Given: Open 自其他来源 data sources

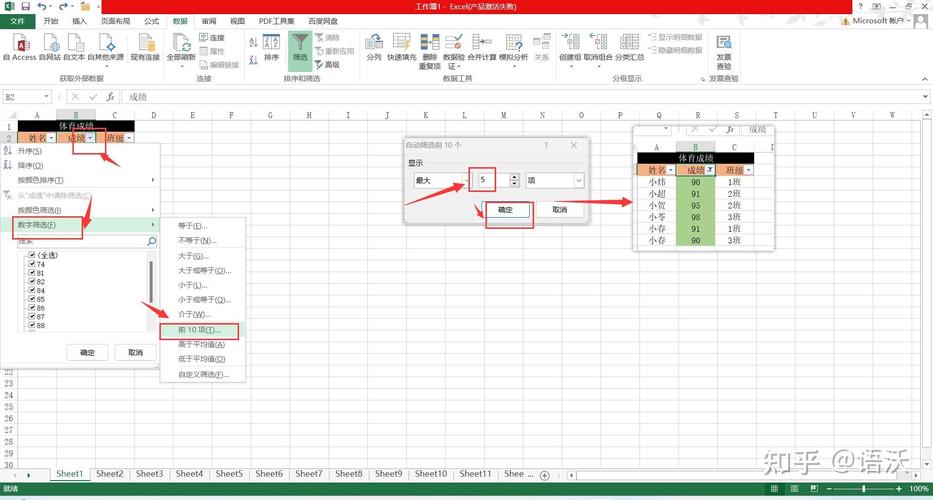Looking at the screenshot, I should pos(106,49).
